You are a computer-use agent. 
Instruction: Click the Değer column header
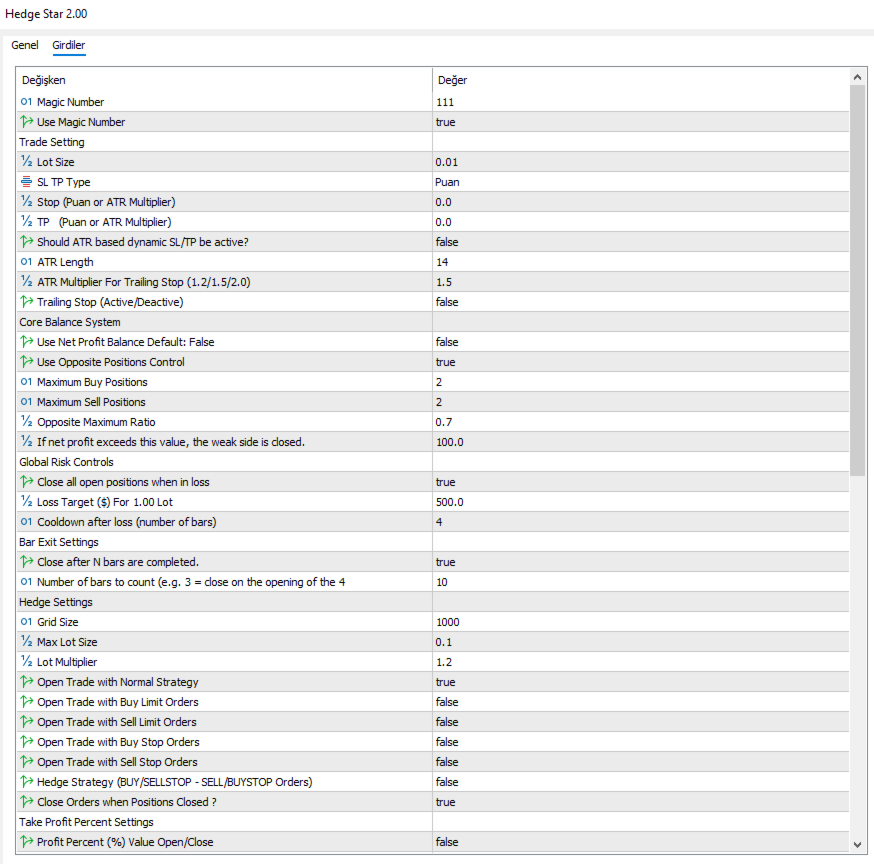(x=452, y=80)
